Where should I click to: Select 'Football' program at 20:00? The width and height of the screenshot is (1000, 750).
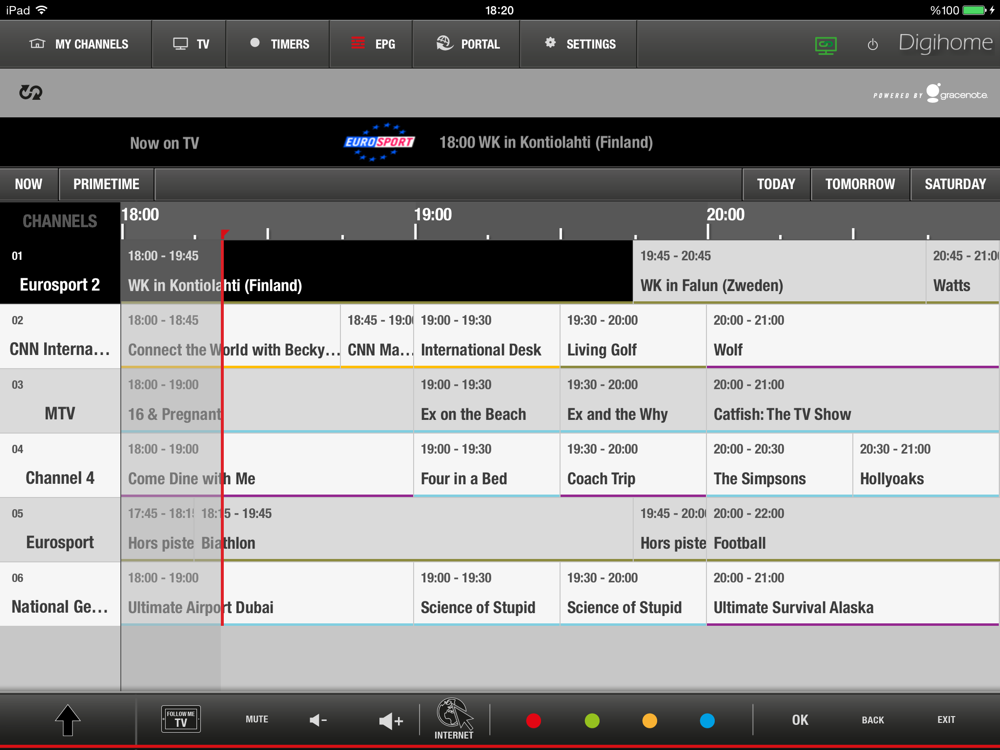[x=853, y=529]
